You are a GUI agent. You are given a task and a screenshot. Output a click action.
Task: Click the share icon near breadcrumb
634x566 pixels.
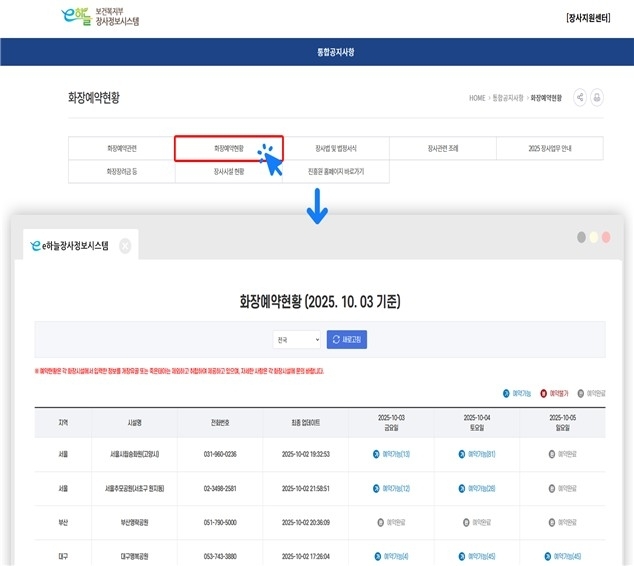[581, 98]
